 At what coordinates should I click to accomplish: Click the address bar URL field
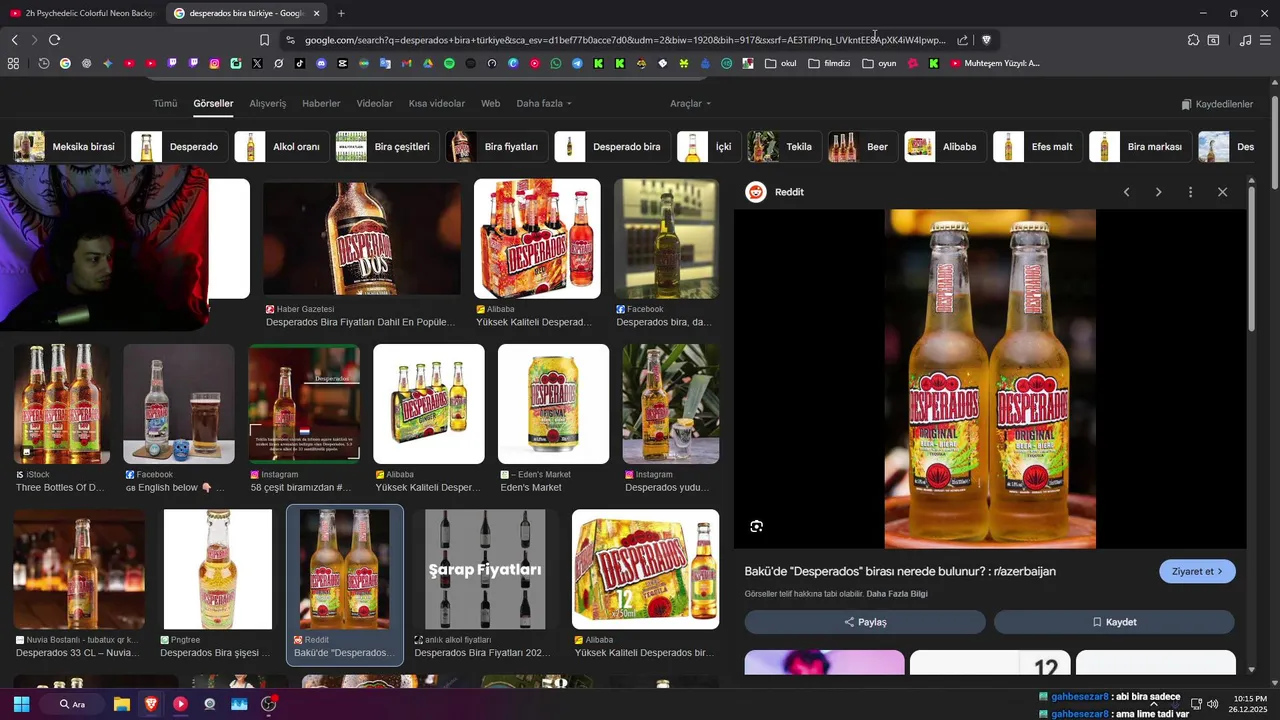point(625,40)
